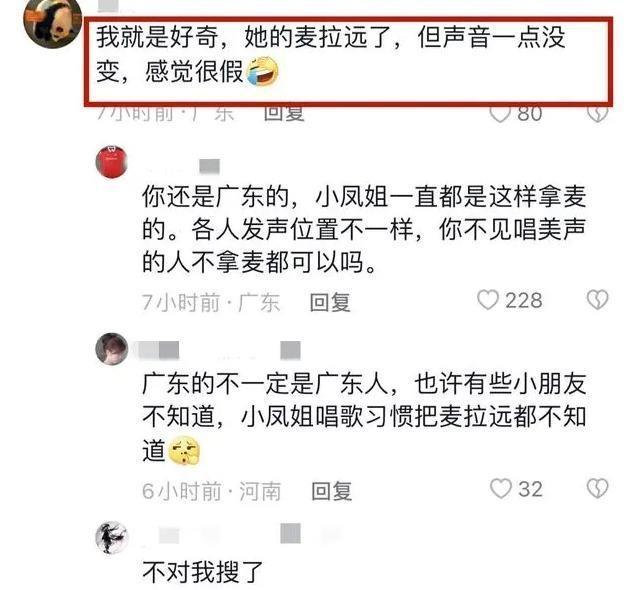Open the girl portrait avatar profile
The width and height of the screenshot is (634, 590).
(x=112, y=349)
